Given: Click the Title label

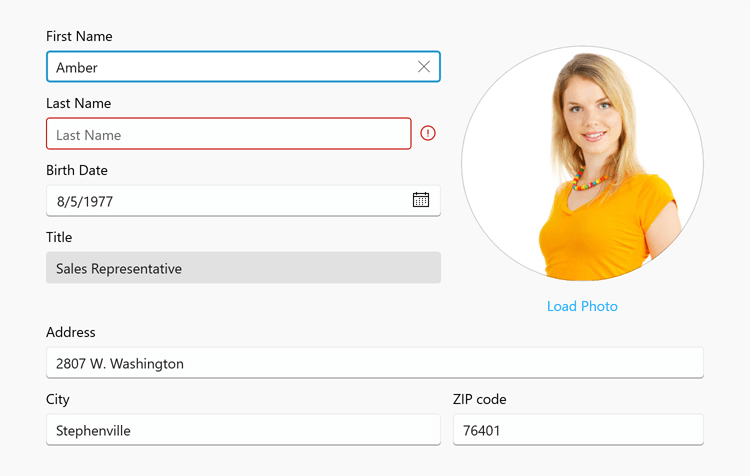Looking at the screenshot, I should [59, 237].
